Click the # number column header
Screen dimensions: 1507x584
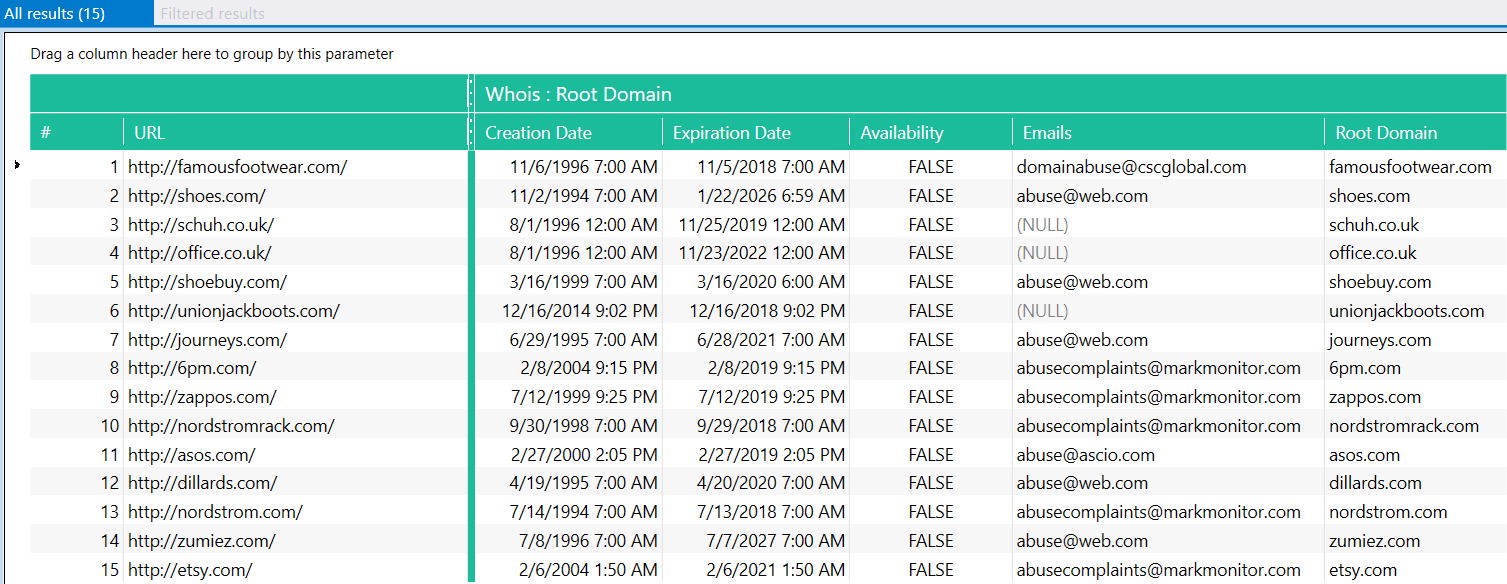point(76,133)
